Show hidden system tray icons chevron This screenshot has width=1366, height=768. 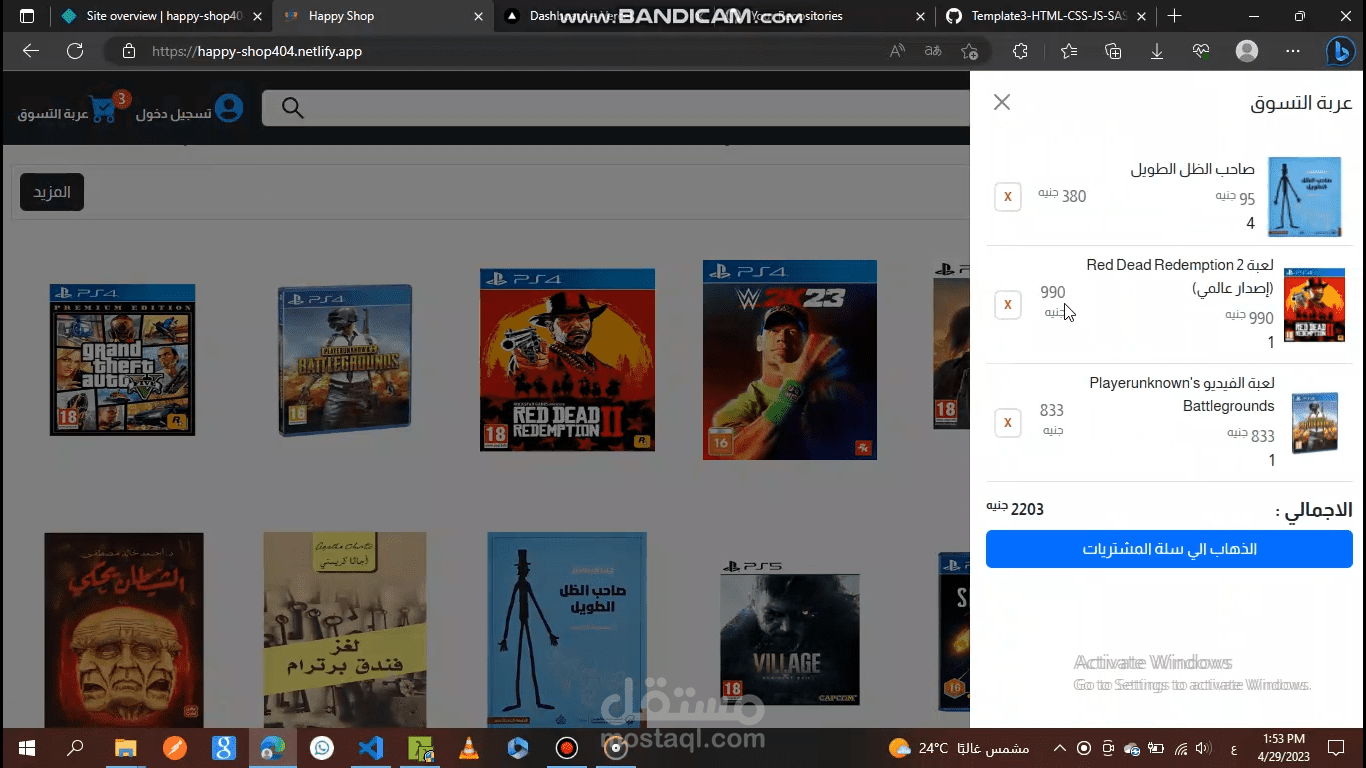(1060, 748)
